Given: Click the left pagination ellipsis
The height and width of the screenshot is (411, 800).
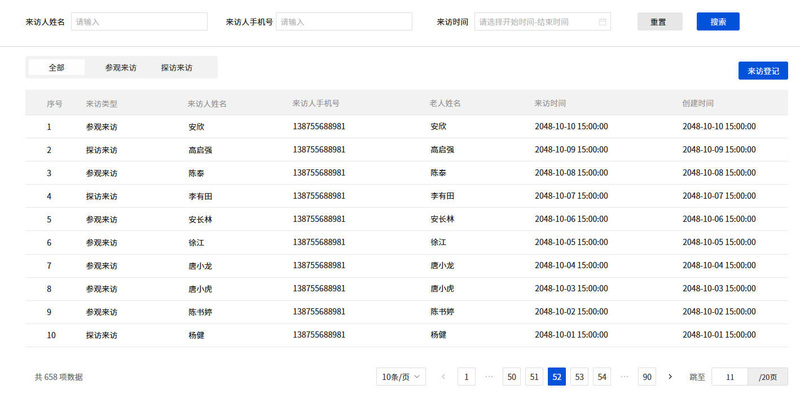Looking at the screenshot, I should click(489, 377).
